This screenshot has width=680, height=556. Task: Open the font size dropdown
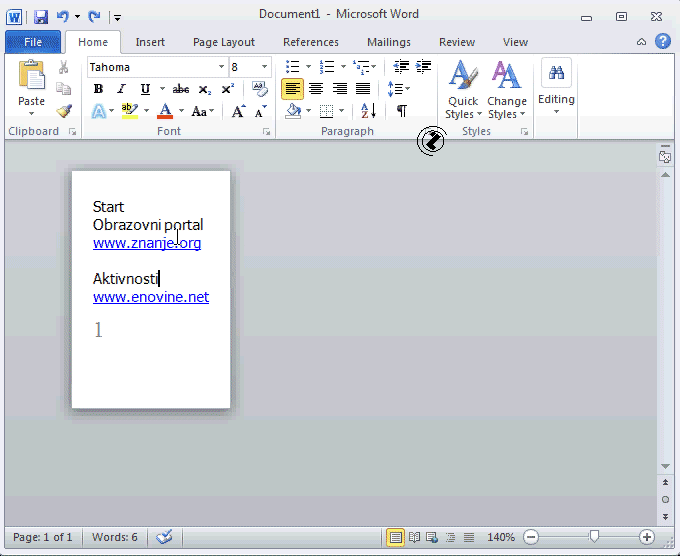coord(265,67)
